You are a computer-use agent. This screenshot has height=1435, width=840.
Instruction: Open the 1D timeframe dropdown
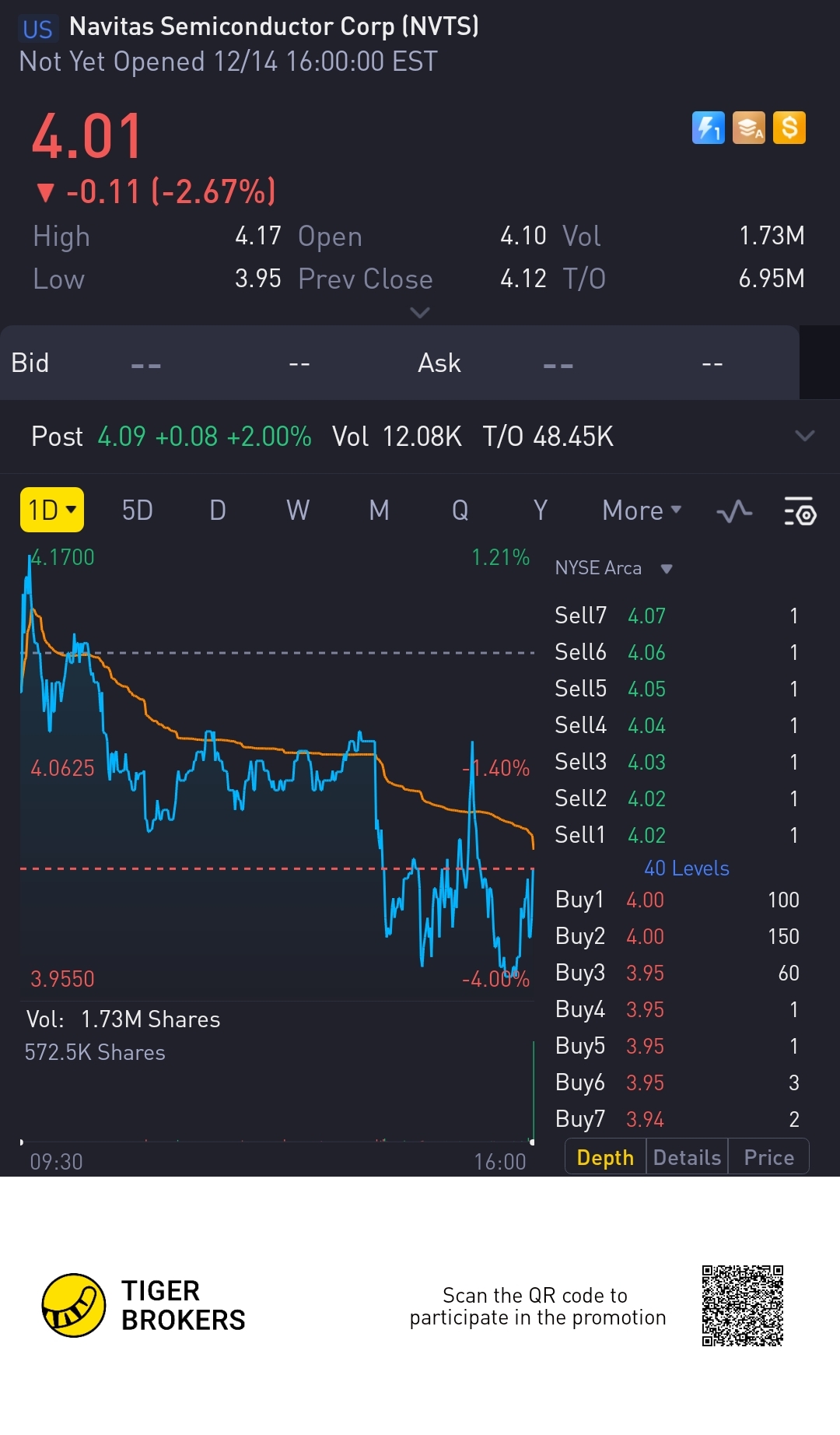(x=52, y=510)
